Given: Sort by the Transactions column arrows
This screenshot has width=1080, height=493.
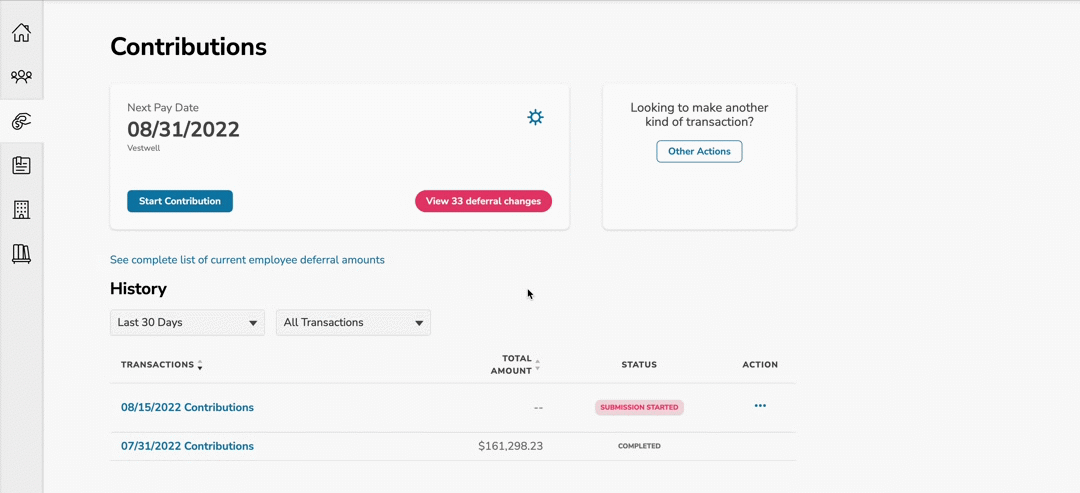Looking at the screenshot, I should tap(200, 365).
